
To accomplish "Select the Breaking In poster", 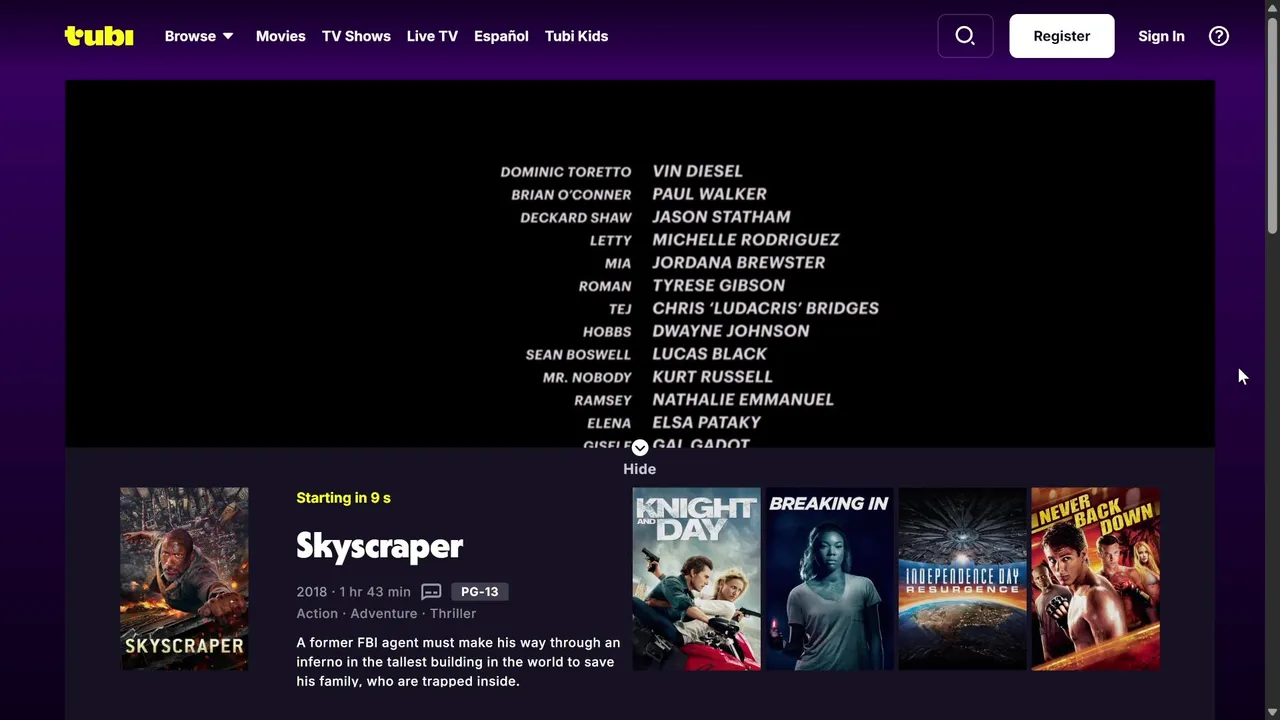I will (829, 579).
